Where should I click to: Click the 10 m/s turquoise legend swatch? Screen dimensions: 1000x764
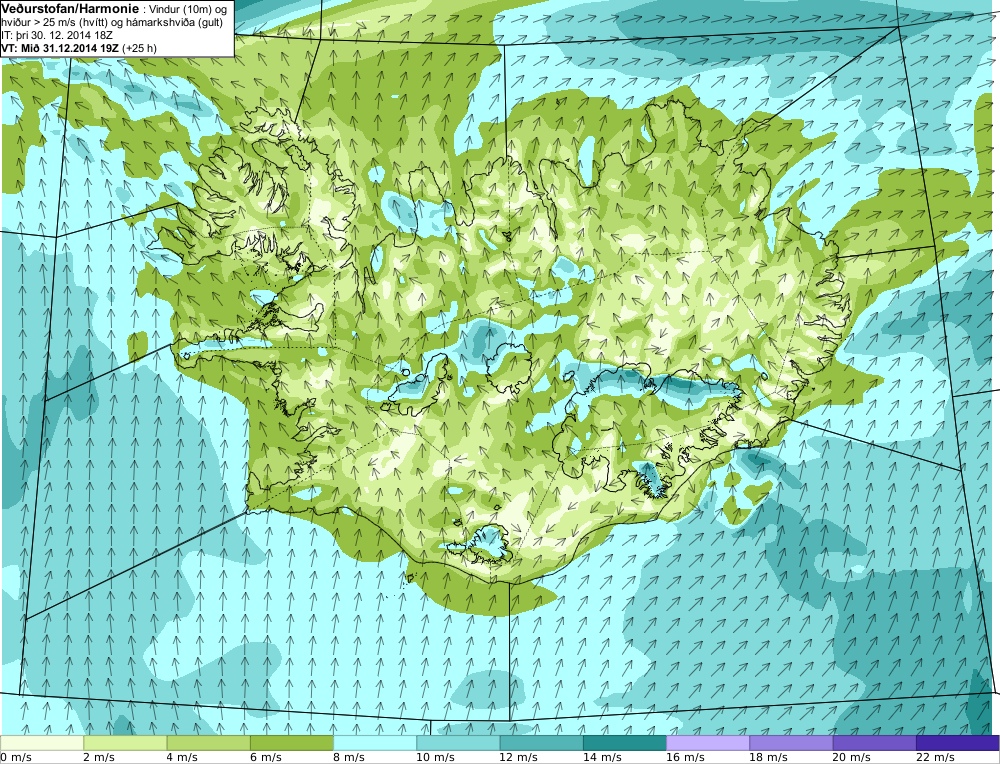(458, 742)
